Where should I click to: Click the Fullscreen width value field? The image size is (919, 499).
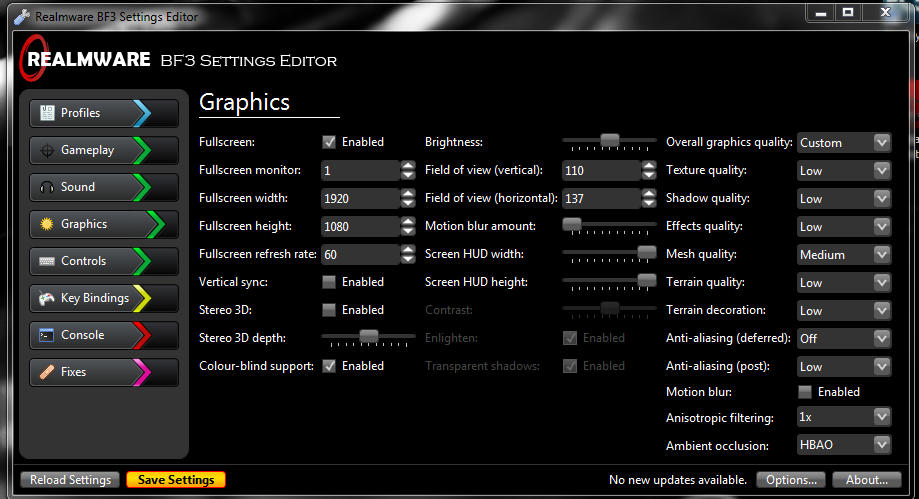click(x=360, y=199)
